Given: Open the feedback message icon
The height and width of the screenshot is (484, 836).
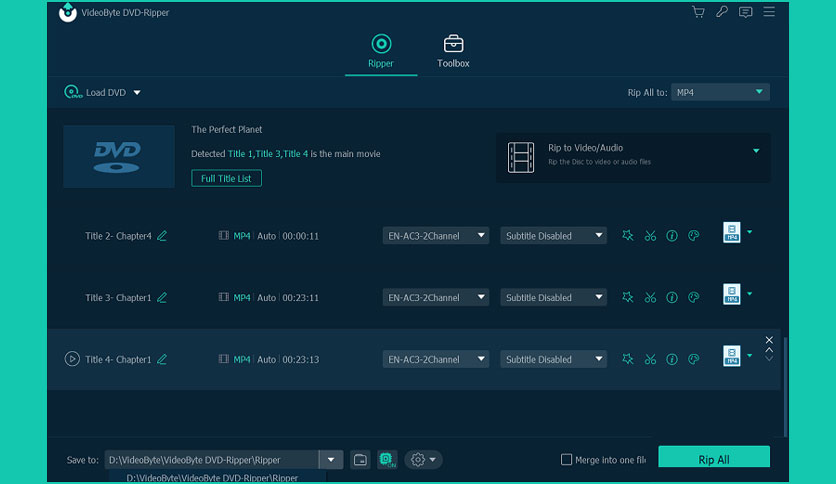Looking at the screenshot, I should tap(745, 12).
